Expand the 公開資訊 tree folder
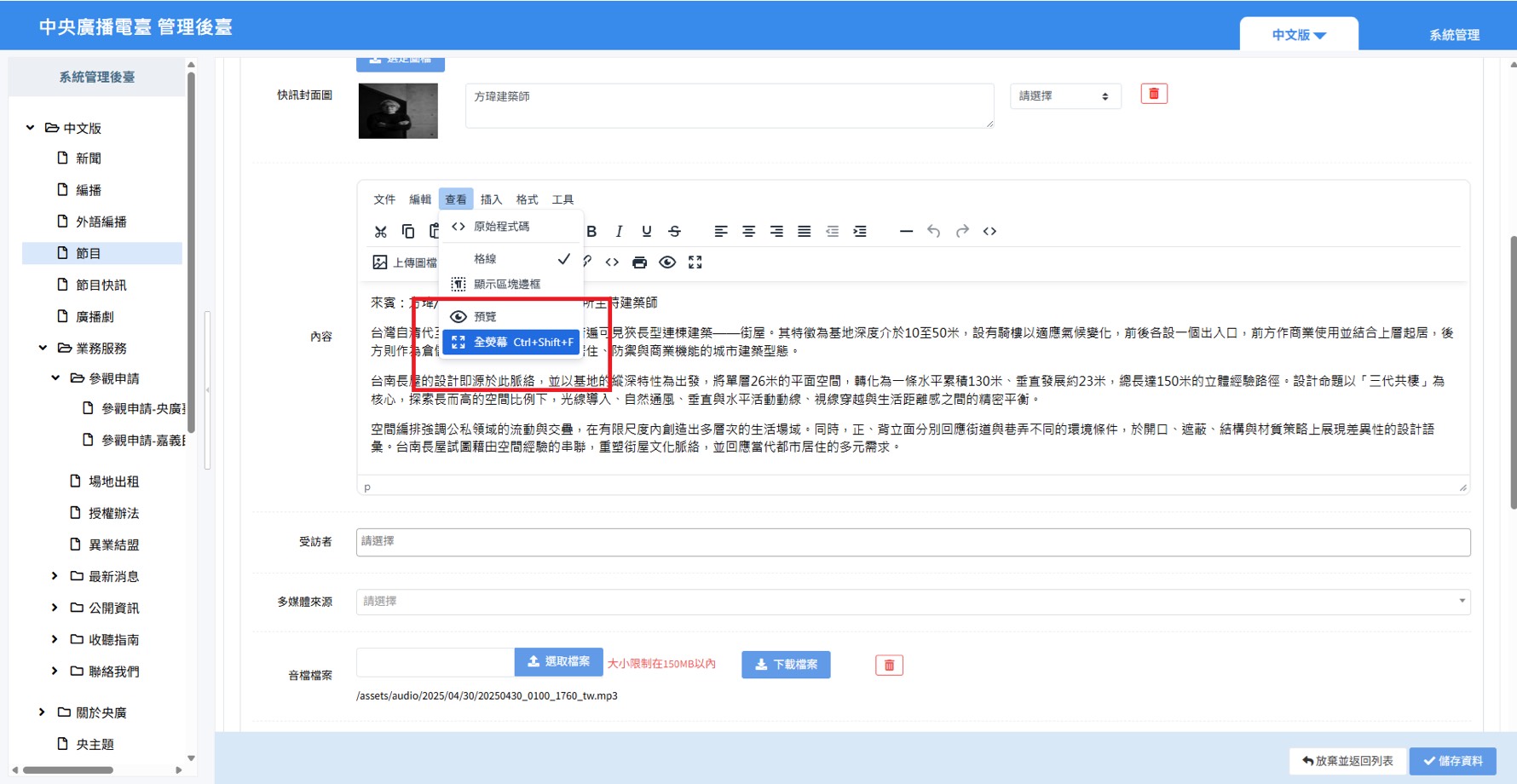The height and width of the screenshot is (784, 1517). point(55,608)
